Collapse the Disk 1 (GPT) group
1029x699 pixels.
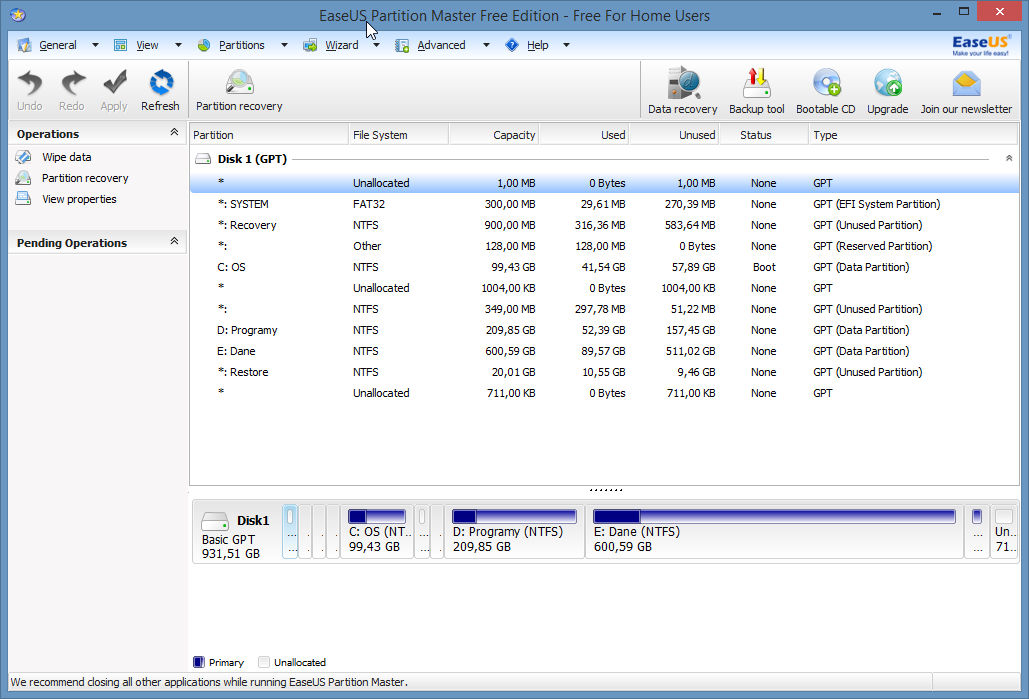point(1009,158)
